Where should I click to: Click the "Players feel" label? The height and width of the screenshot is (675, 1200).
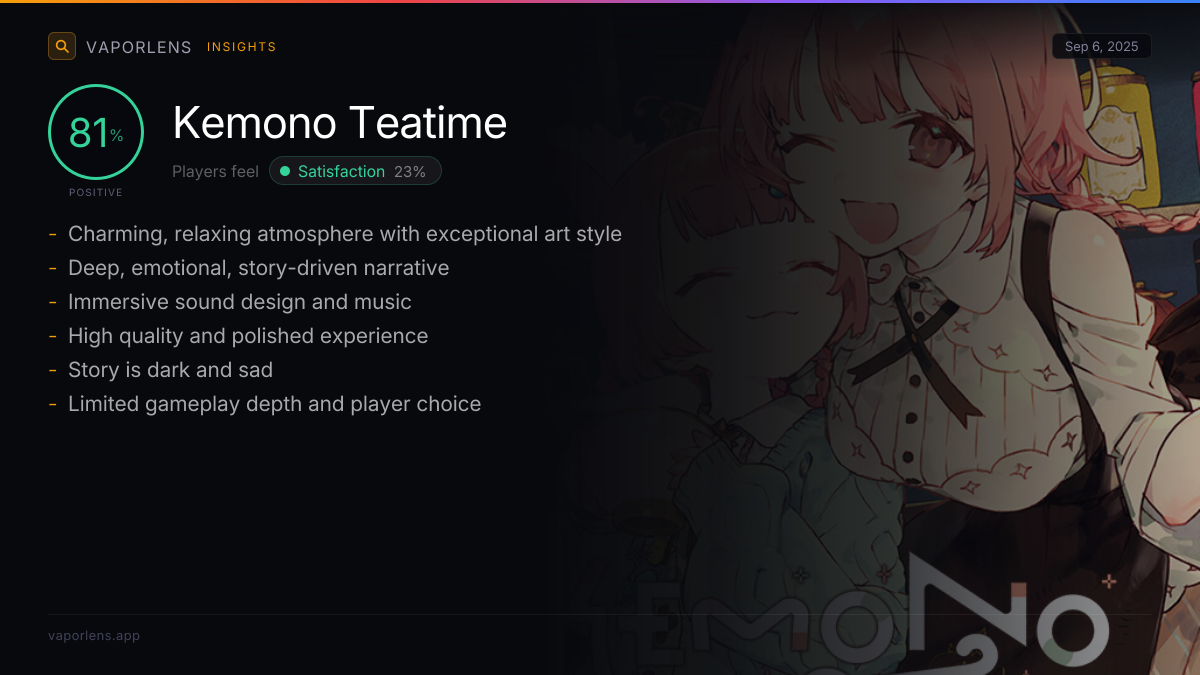click(215, 172)
